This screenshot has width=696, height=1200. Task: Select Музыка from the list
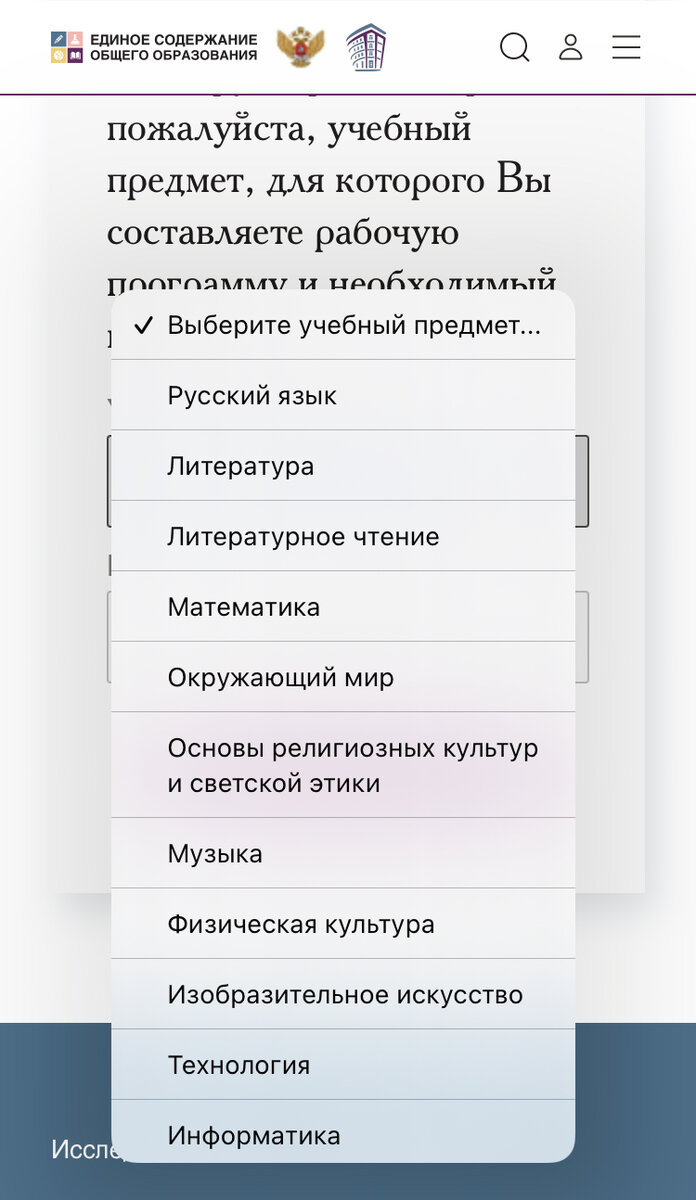[343, 853]
